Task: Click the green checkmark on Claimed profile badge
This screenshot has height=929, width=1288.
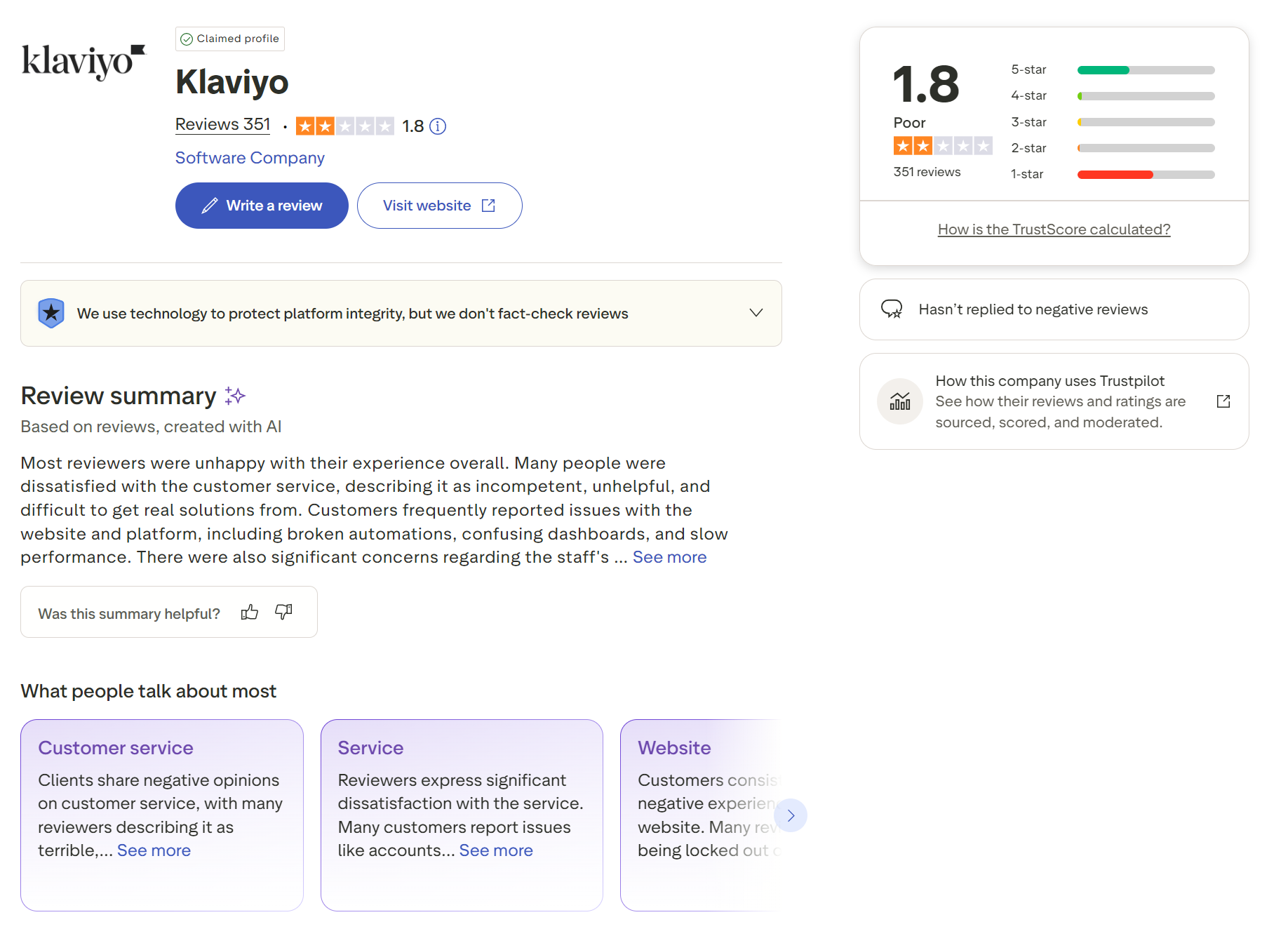Action: (x=187, y=39)
